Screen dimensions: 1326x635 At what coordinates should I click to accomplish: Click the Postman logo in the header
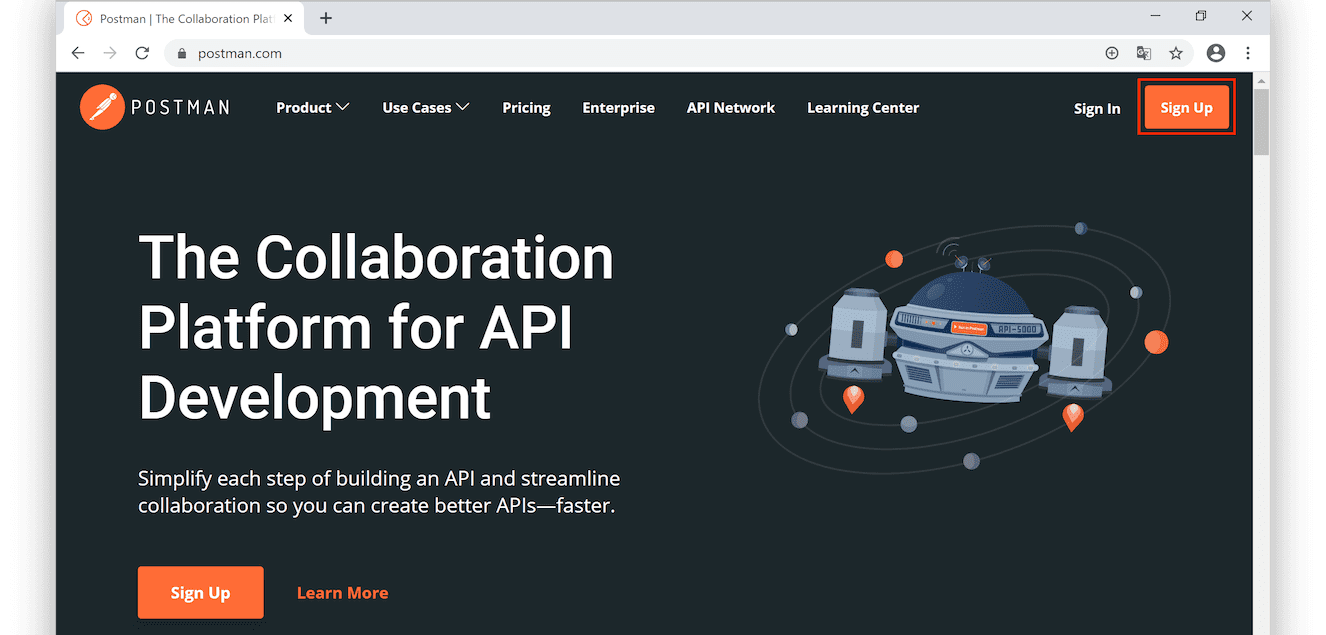click(154, 107)
